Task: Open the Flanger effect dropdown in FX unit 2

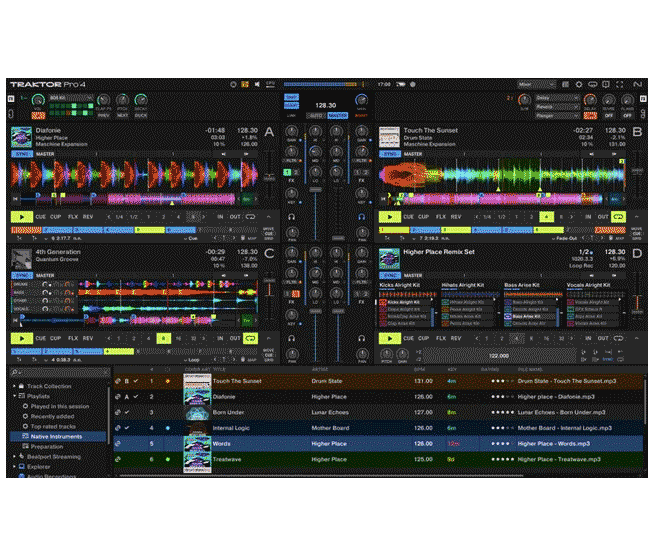Action: (557, 116)
